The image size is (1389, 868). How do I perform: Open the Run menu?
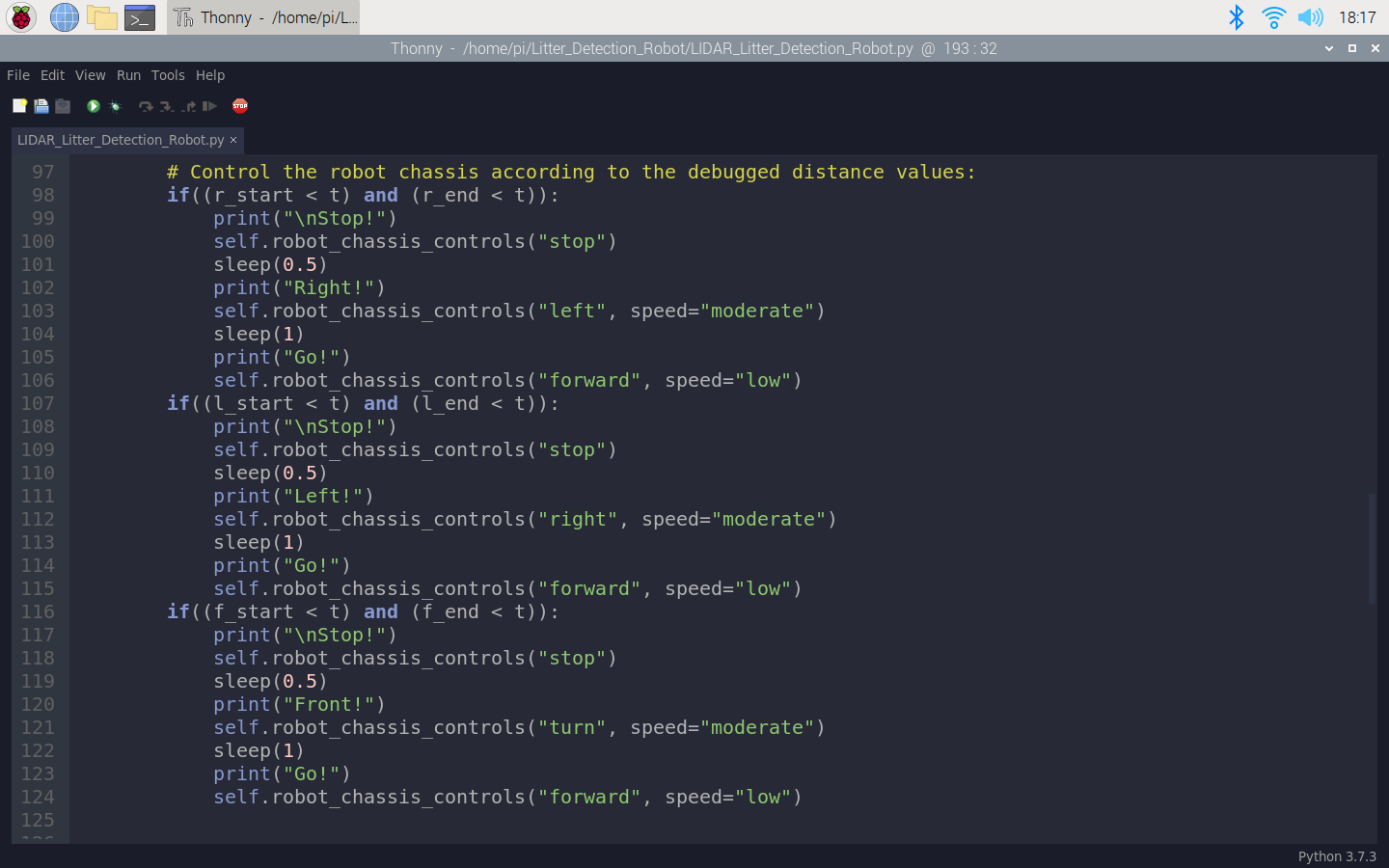128,75
